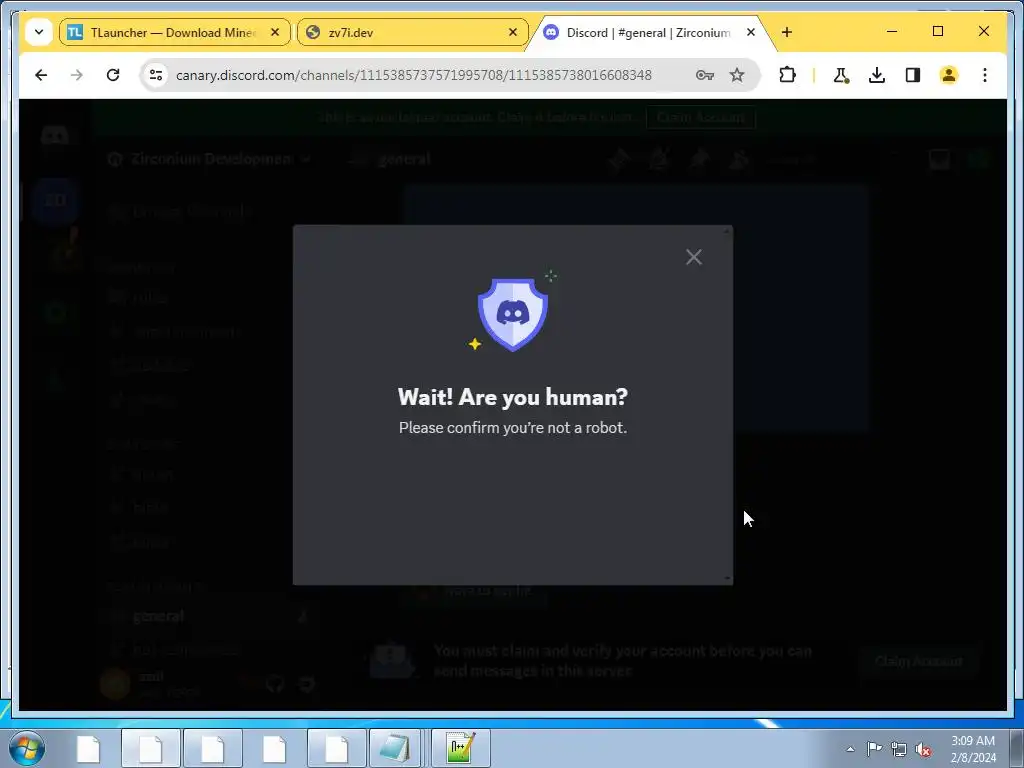1024x768 pixels.
Task: Click the Discord shield logo
Action: (x=513, y=315)
